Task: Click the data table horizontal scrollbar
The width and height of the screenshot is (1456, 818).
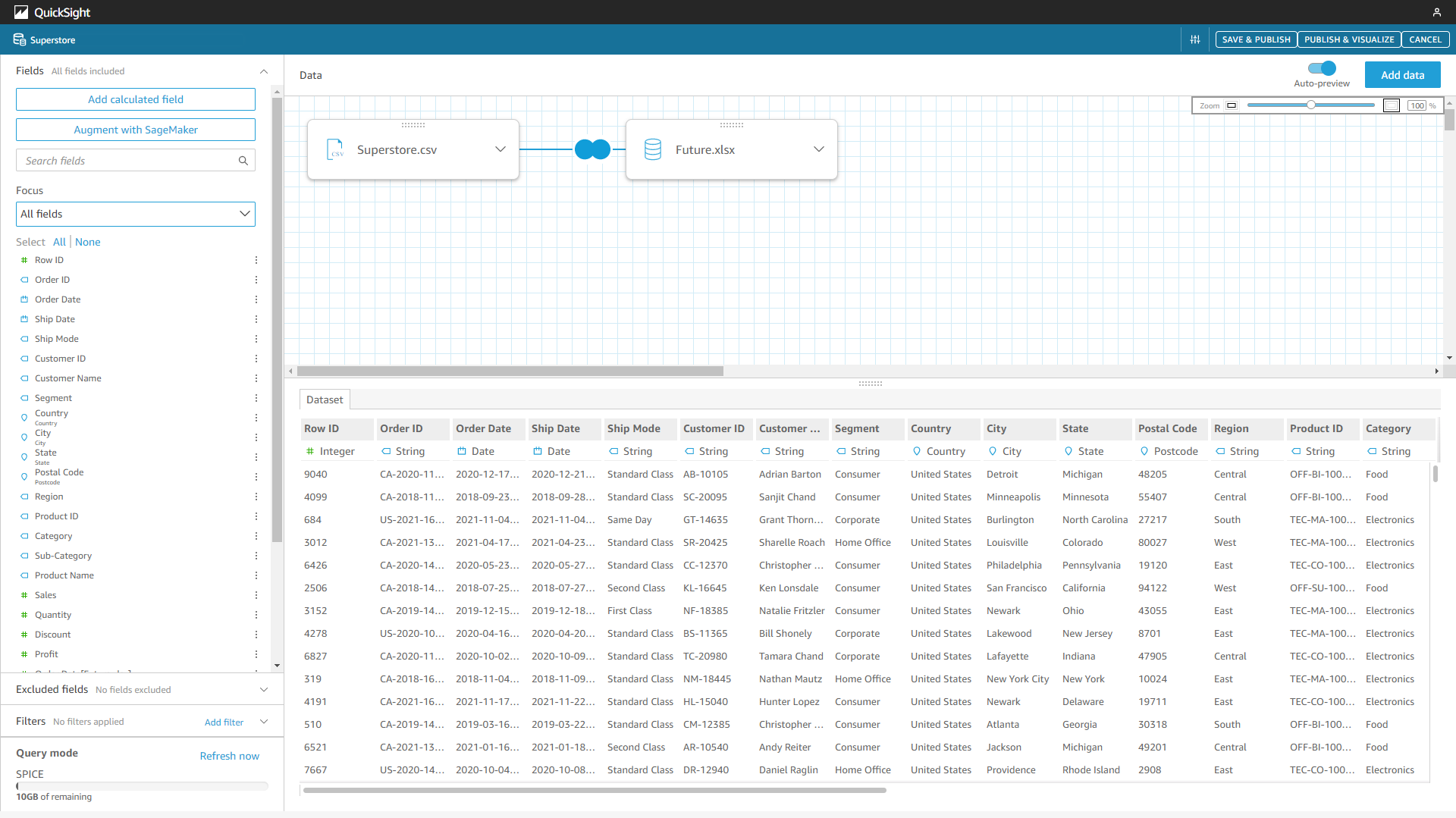Action: tap(595, 790)
